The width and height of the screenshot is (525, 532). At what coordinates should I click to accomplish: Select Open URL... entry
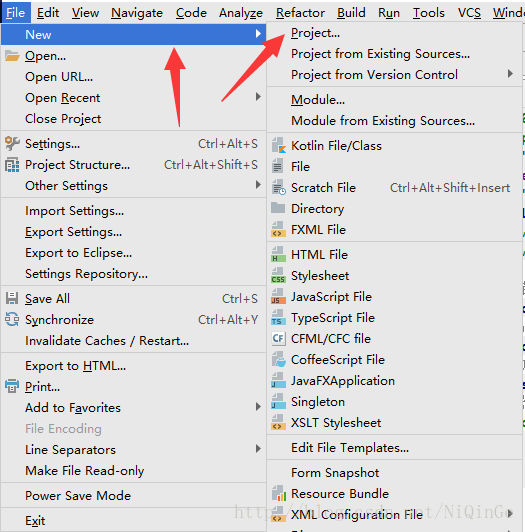(59, 77)
